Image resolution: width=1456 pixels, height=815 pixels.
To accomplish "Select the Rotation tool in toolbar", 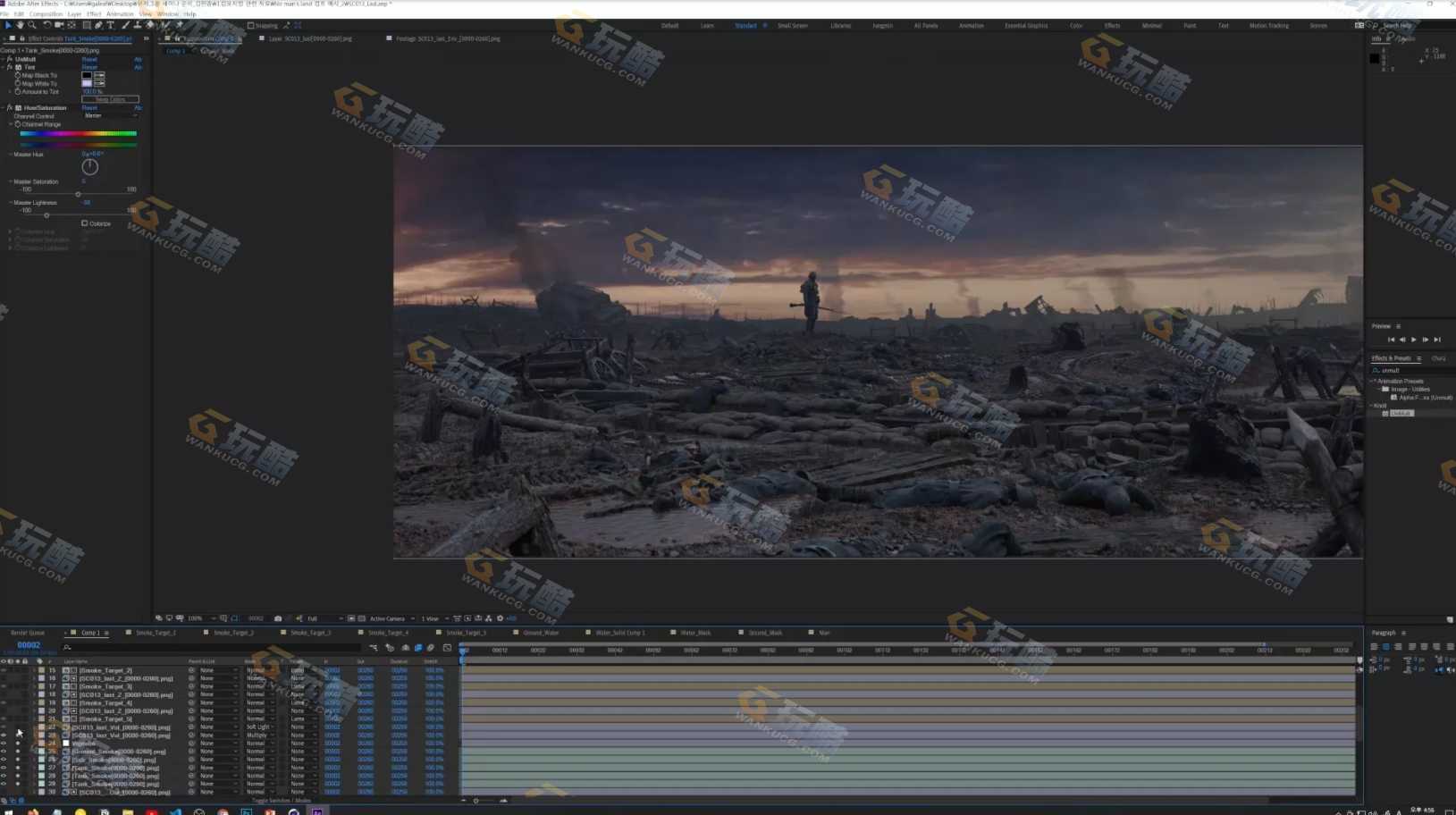I will pyautogui.click(x=47, y=25).
